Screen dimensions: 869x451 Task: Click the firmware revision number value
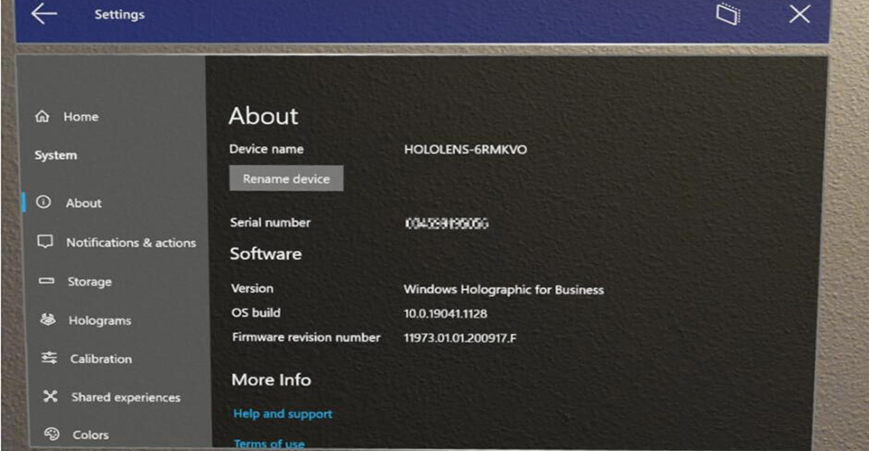point(459,338)
